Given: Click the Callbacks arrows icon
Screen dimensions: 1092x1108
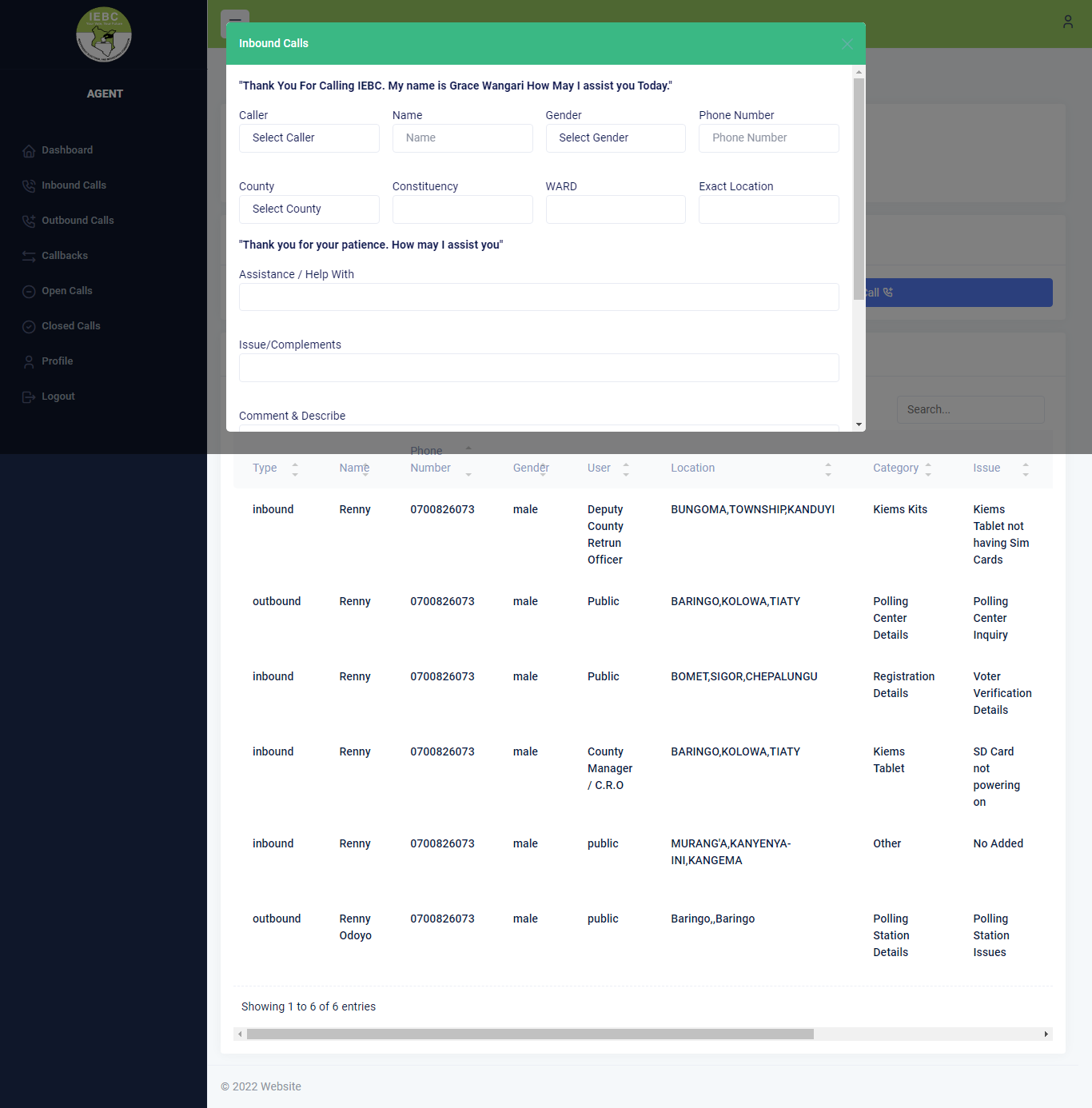Looking at the screenshot, I should point(29,257).
